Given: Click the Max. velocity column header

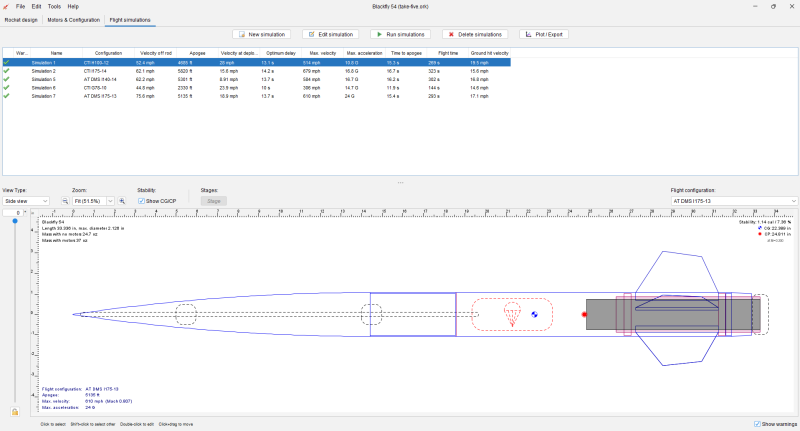Looking at the screenshot, I should click(x=322, y=53).
